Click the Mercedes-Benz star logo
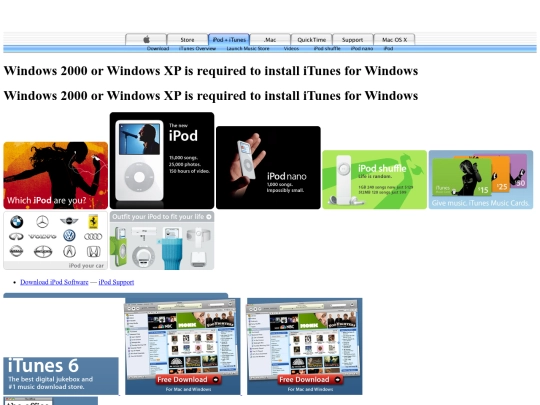Viewport: 540px width, 405px height. click(x=42, y=222)
